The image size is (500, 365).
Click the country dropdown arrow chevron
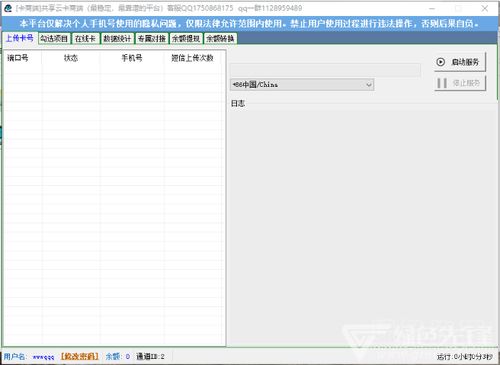click(x=369, y=85)
